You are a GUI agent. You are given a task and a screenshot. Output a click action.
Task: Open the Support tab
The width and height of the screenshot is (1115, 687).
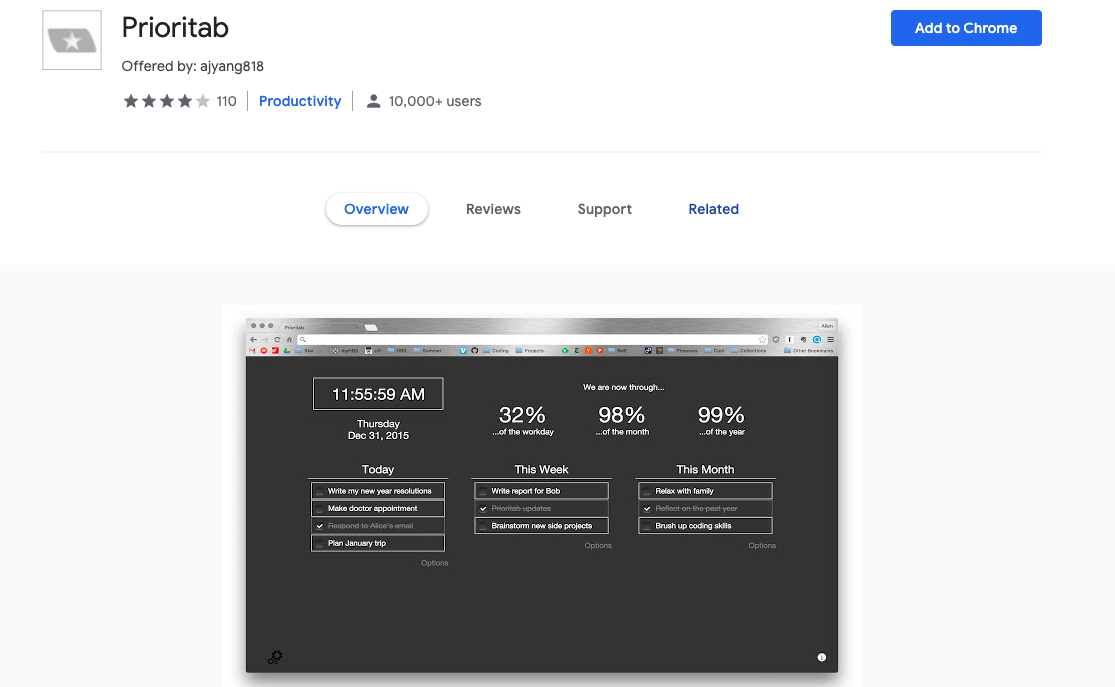pyautogui.click(x=604, y=209)
